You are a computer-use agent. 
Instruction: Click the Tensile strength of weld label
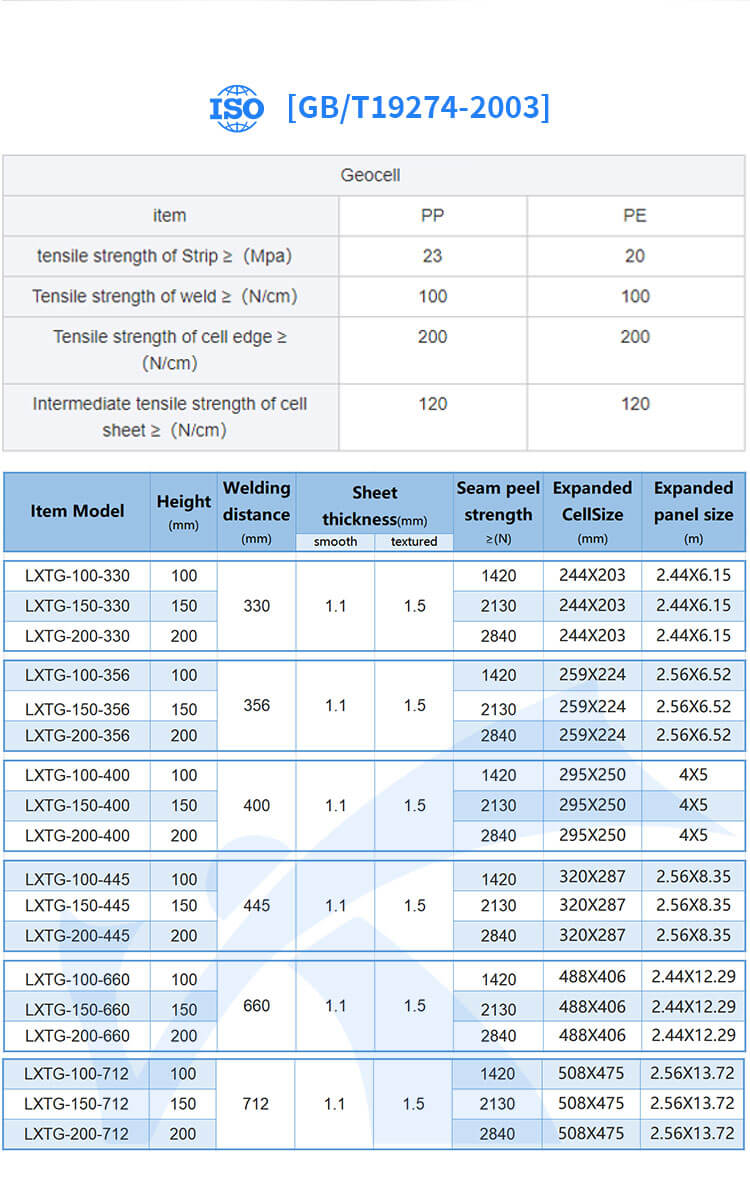tap(164, 296)
